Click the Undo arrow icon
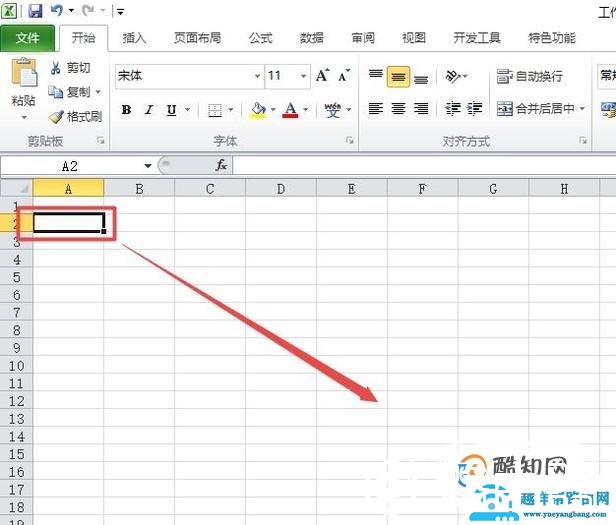Screen dimensions: 616x525 pyautogui.click(x=57, y=10)
